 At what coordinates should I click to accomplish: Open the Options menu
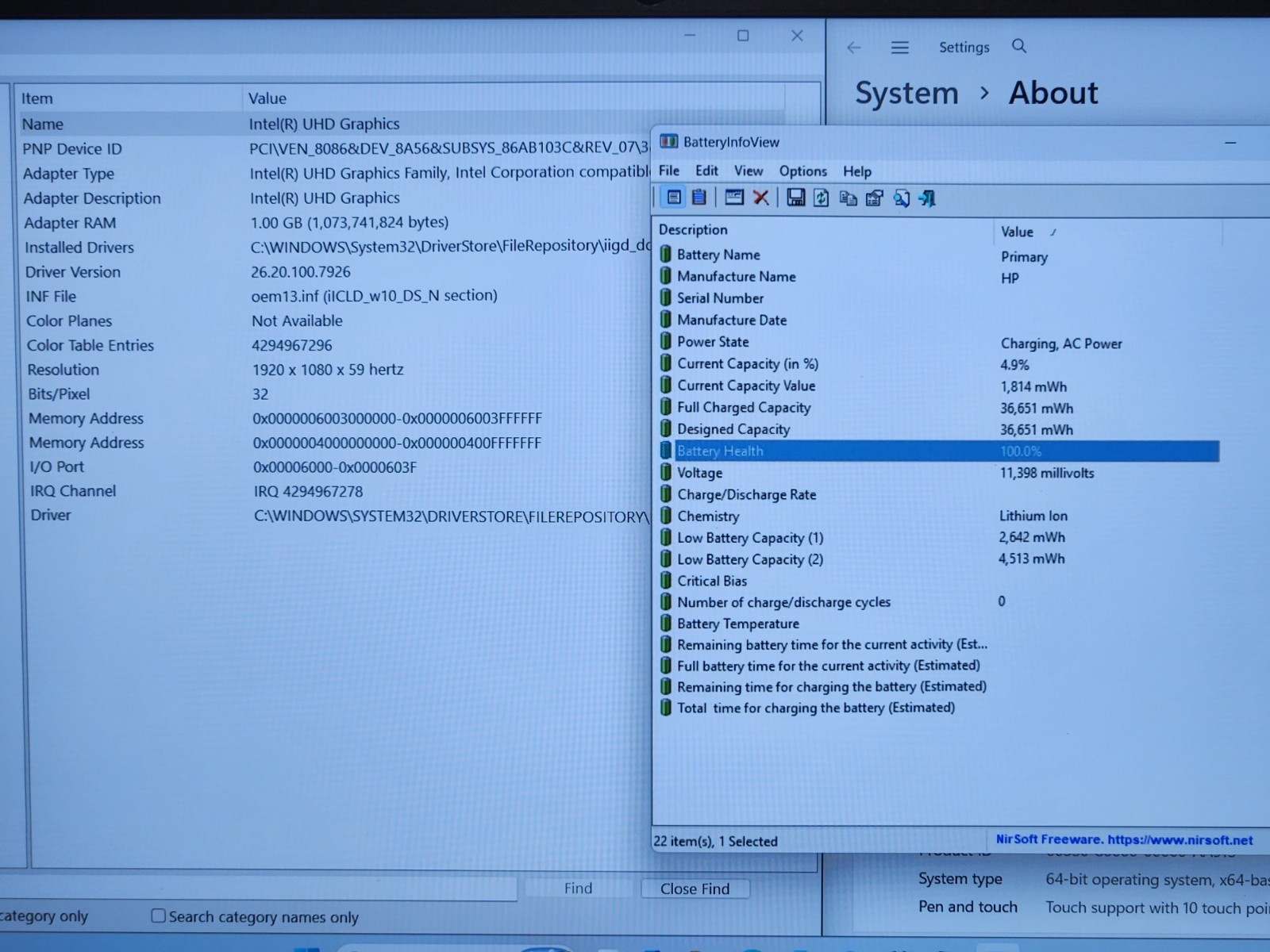(802, 171)
